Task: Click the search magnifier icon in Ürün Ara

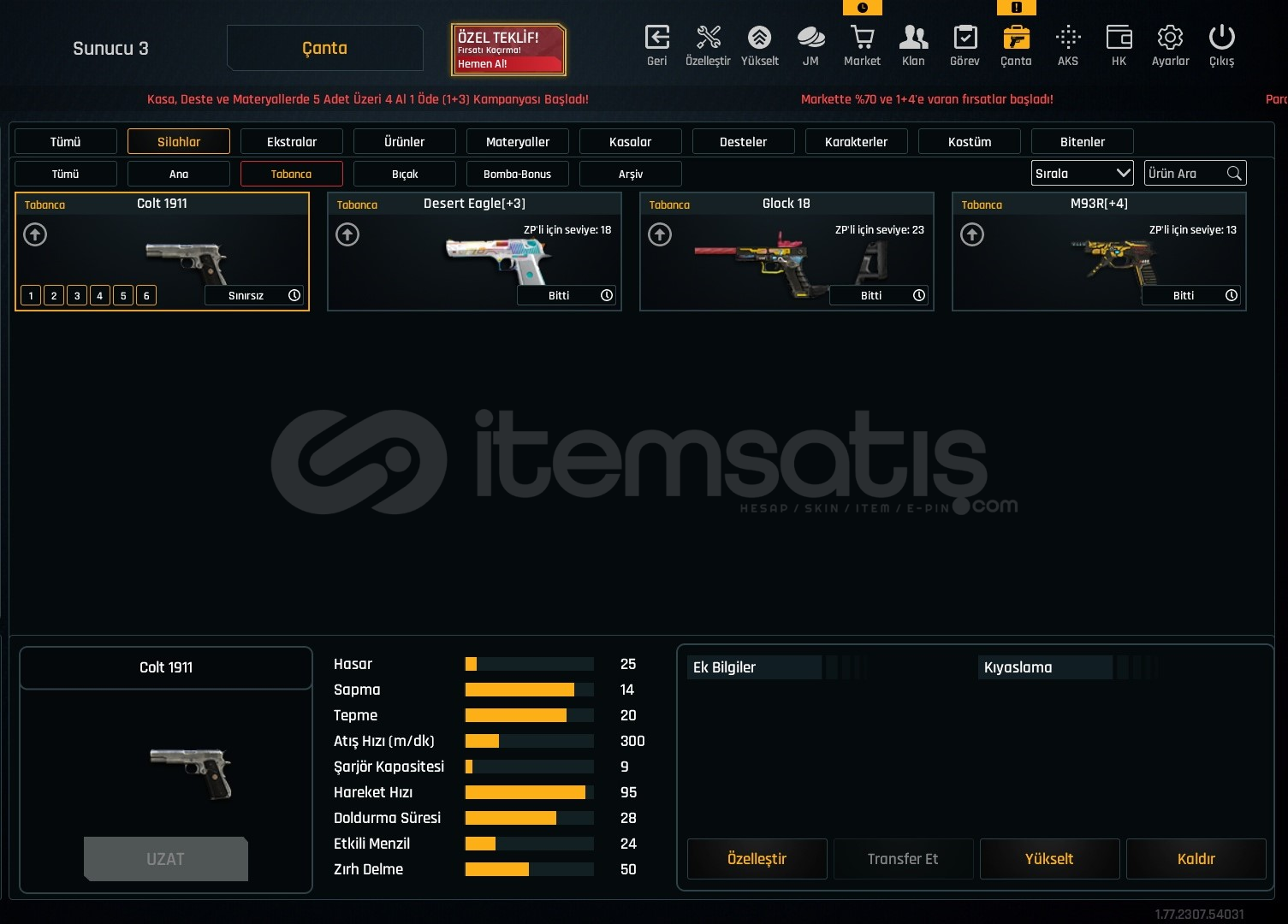Action: [1233, 173]
